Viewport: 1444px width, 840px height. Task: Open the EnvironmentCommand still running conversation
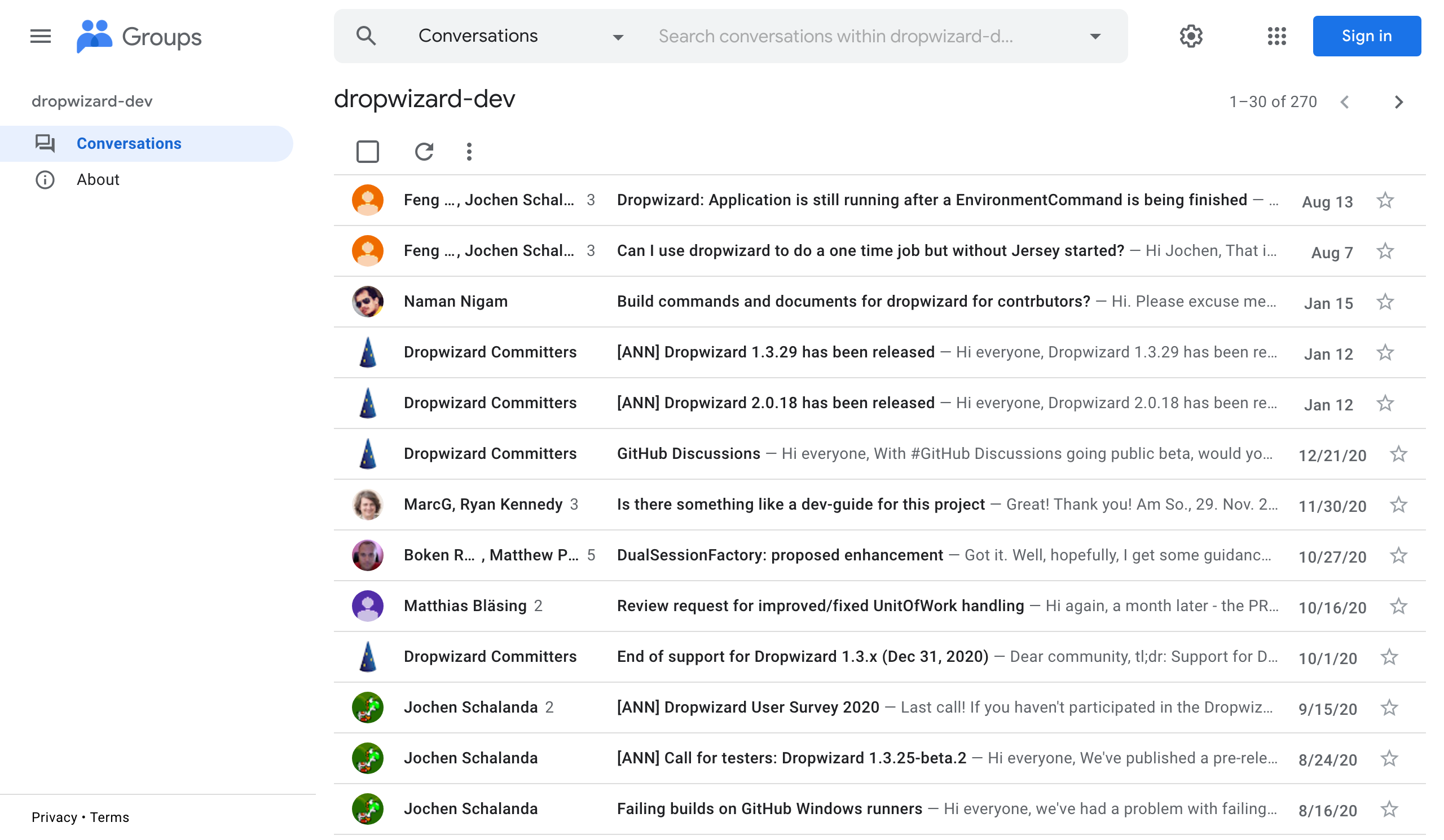(x=932, y=200)
